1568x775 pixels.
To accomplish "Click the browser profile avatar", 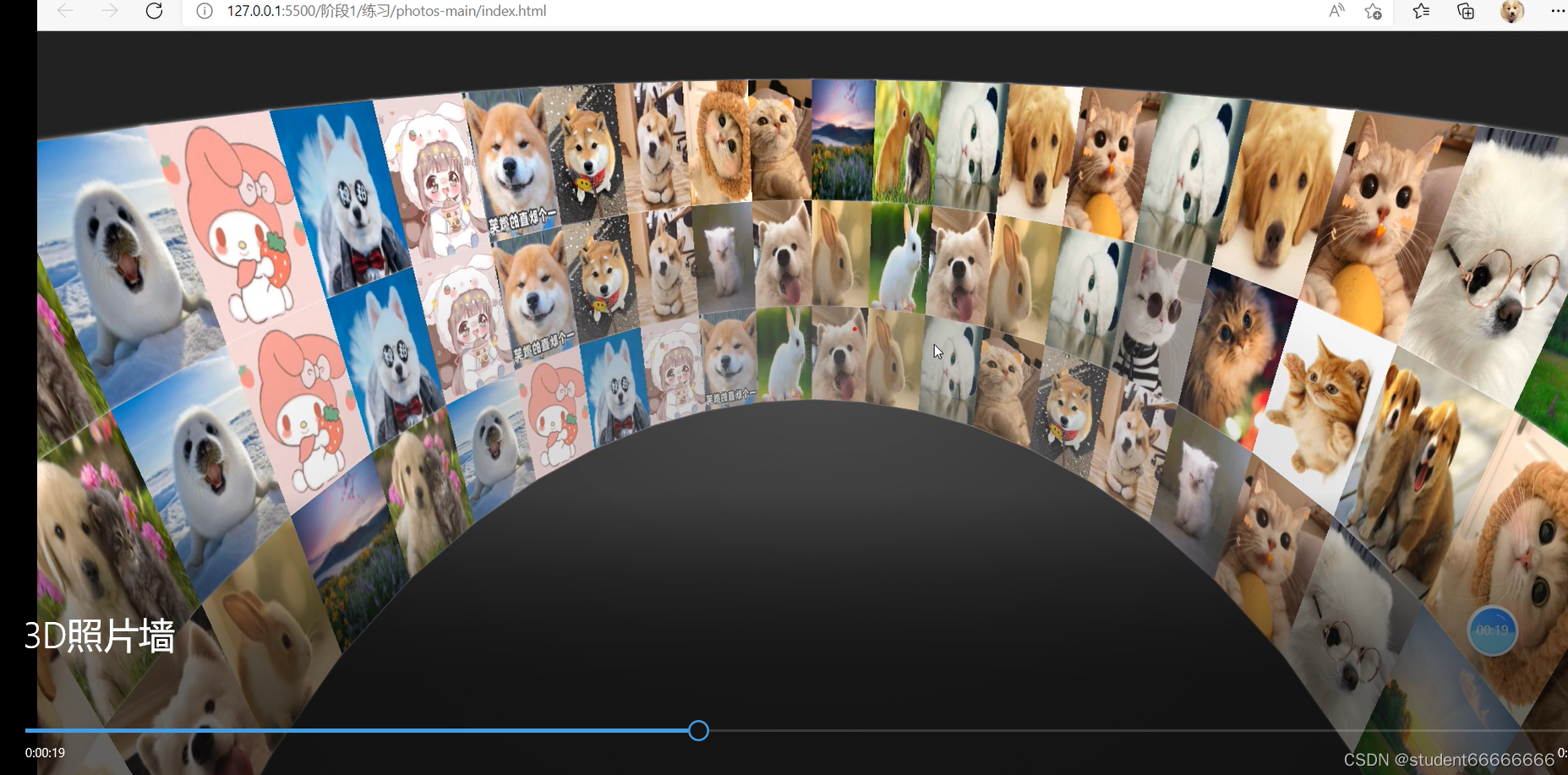I will pos(1511,12).
